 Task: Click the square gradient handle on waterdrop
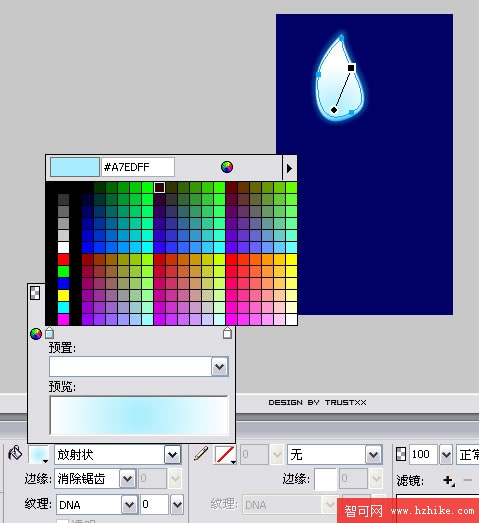(x=351, y=68)
